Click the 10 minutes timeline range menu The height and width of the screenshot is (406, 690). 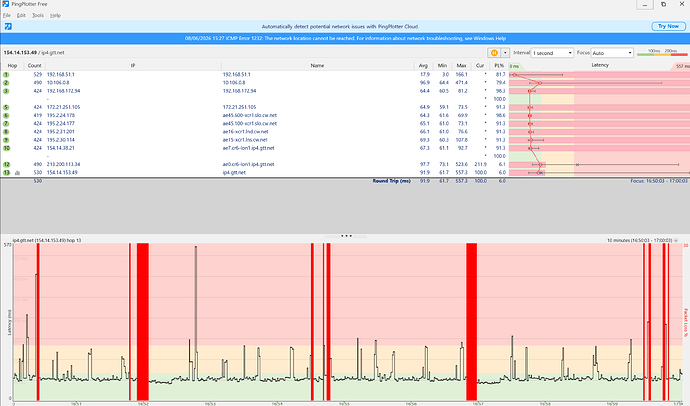pos(642,240)
